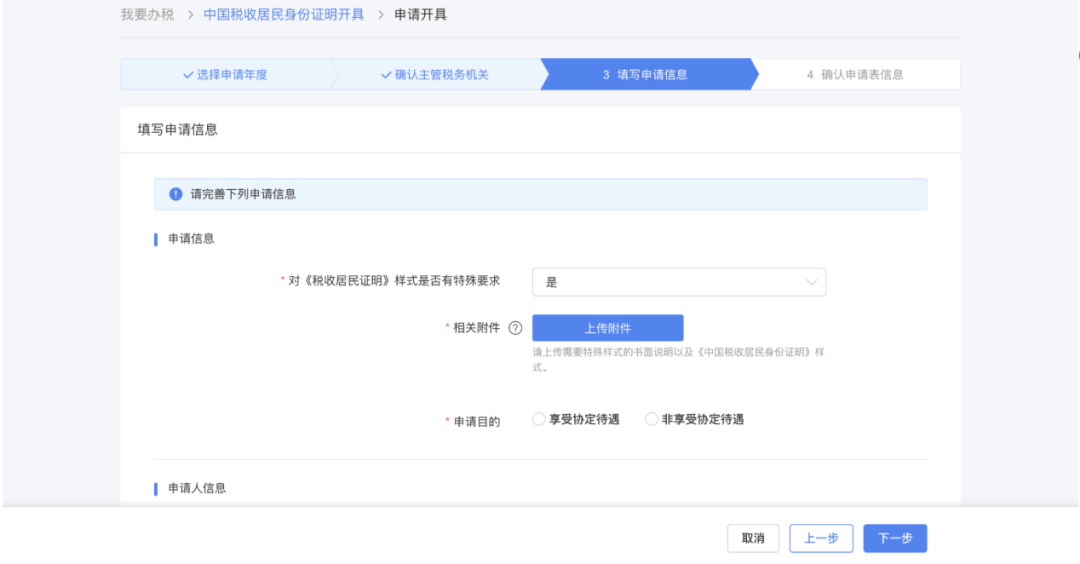This screenshot has height=564, width=1080.
Task: Click the dropdown chevron arrow showing 是
Action: click(811, 282)
